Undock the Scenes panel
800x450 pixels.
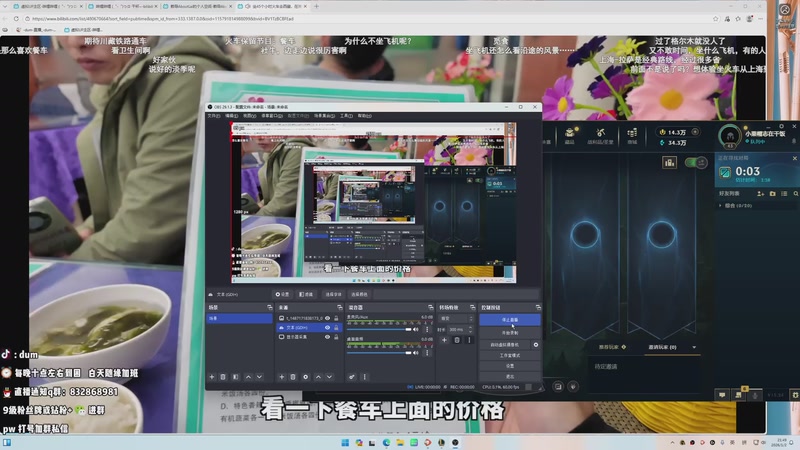point(270,308)
